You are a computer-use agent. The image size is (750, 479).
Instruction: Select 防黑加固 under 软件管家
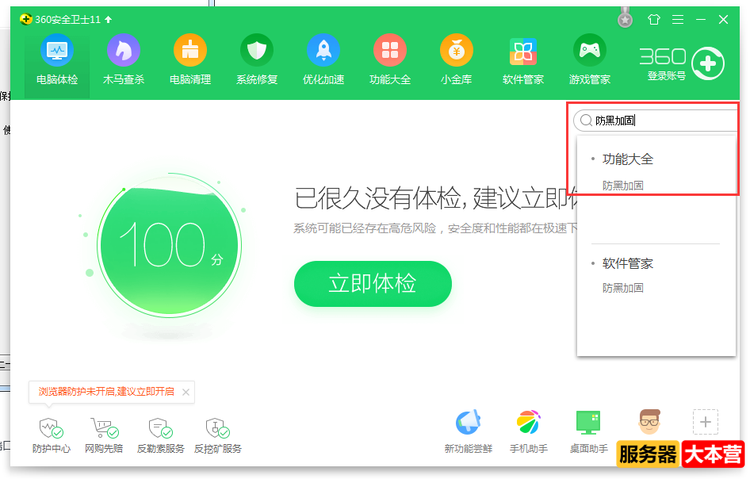622,288
